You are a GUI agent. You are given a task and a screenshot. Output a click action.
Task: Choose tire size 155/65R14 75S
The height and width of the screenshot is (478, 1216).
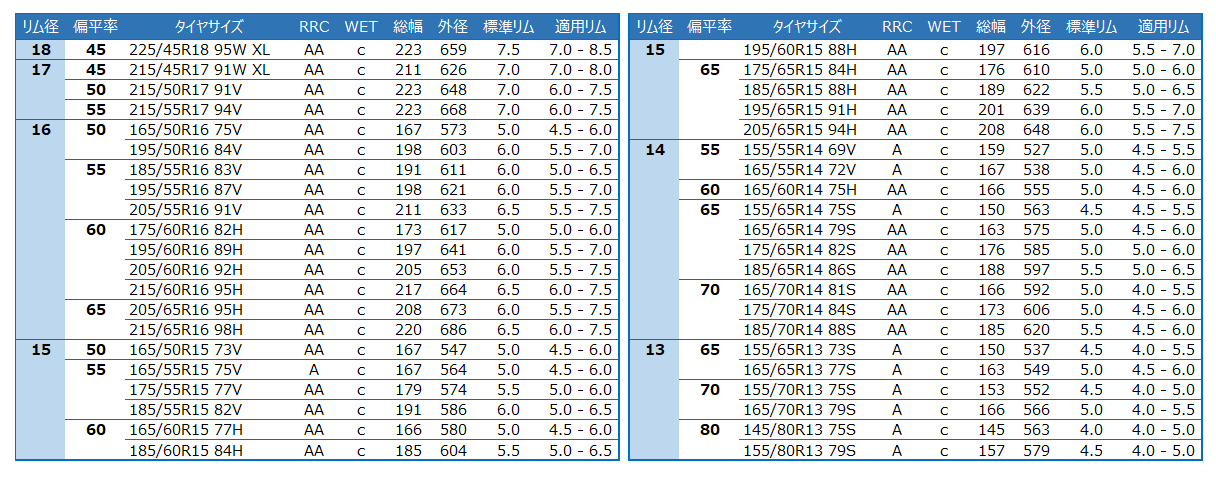coord(800,209)
